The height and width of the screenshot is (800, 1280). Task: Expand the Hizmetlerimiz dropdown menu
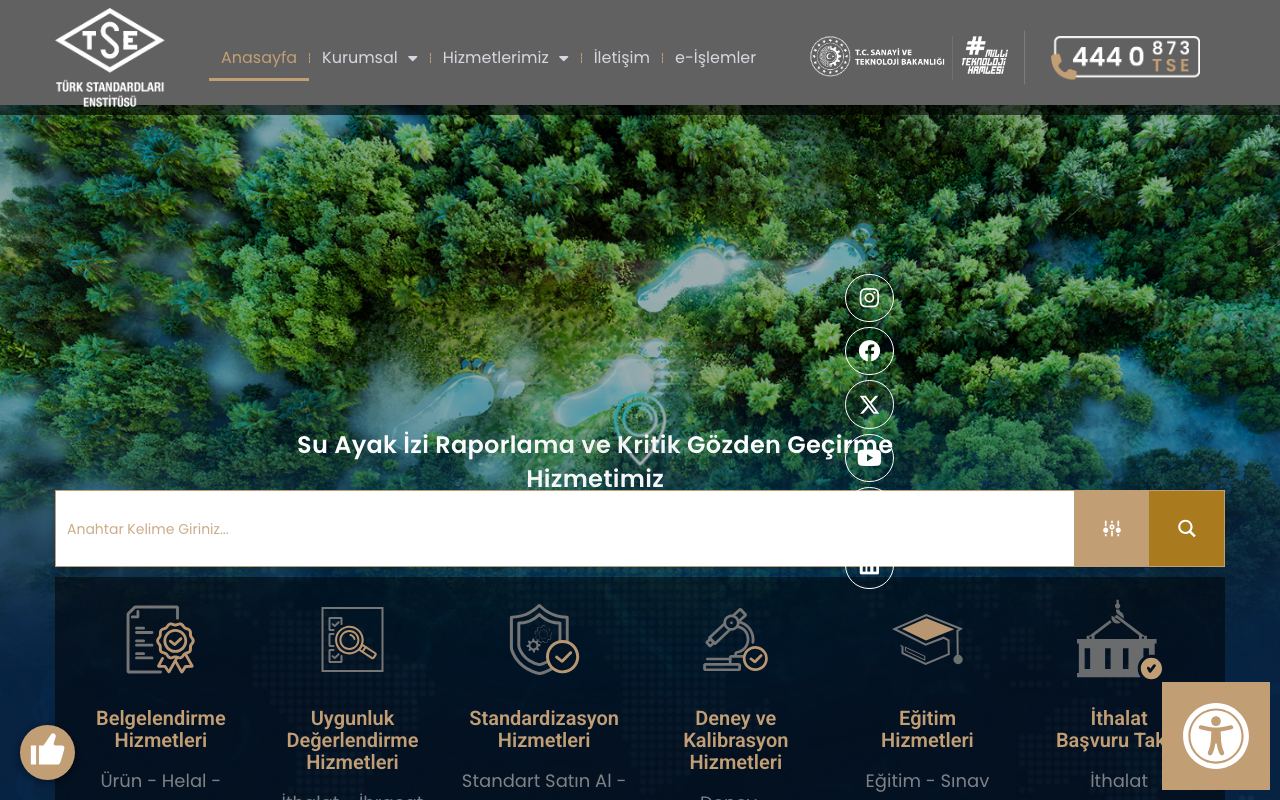[505, 58]
